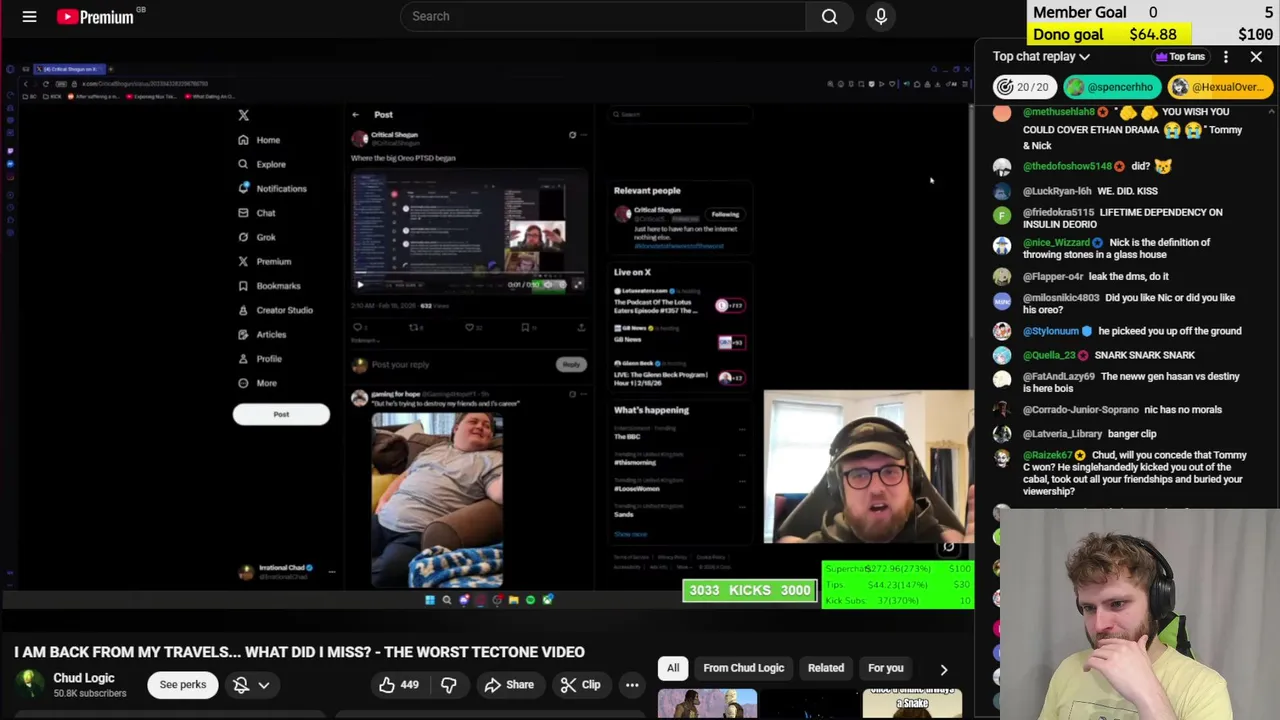Click the X logo in streamed sidebar
Screen dimensions: 1280x720
pos(243,115)
